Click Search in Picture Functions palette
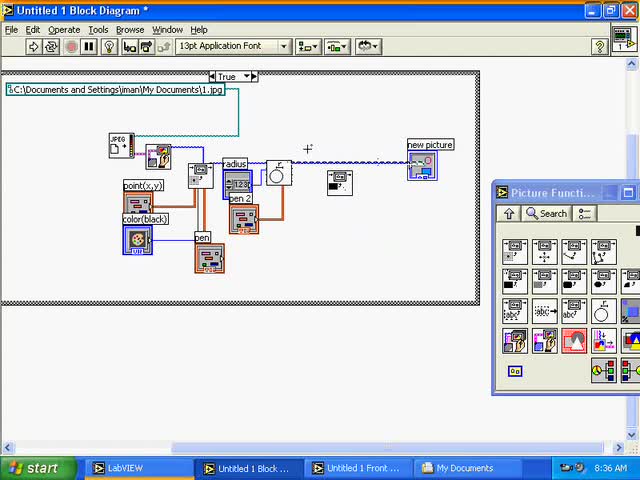Screen dimensions: 640x480 coord(546,213)
